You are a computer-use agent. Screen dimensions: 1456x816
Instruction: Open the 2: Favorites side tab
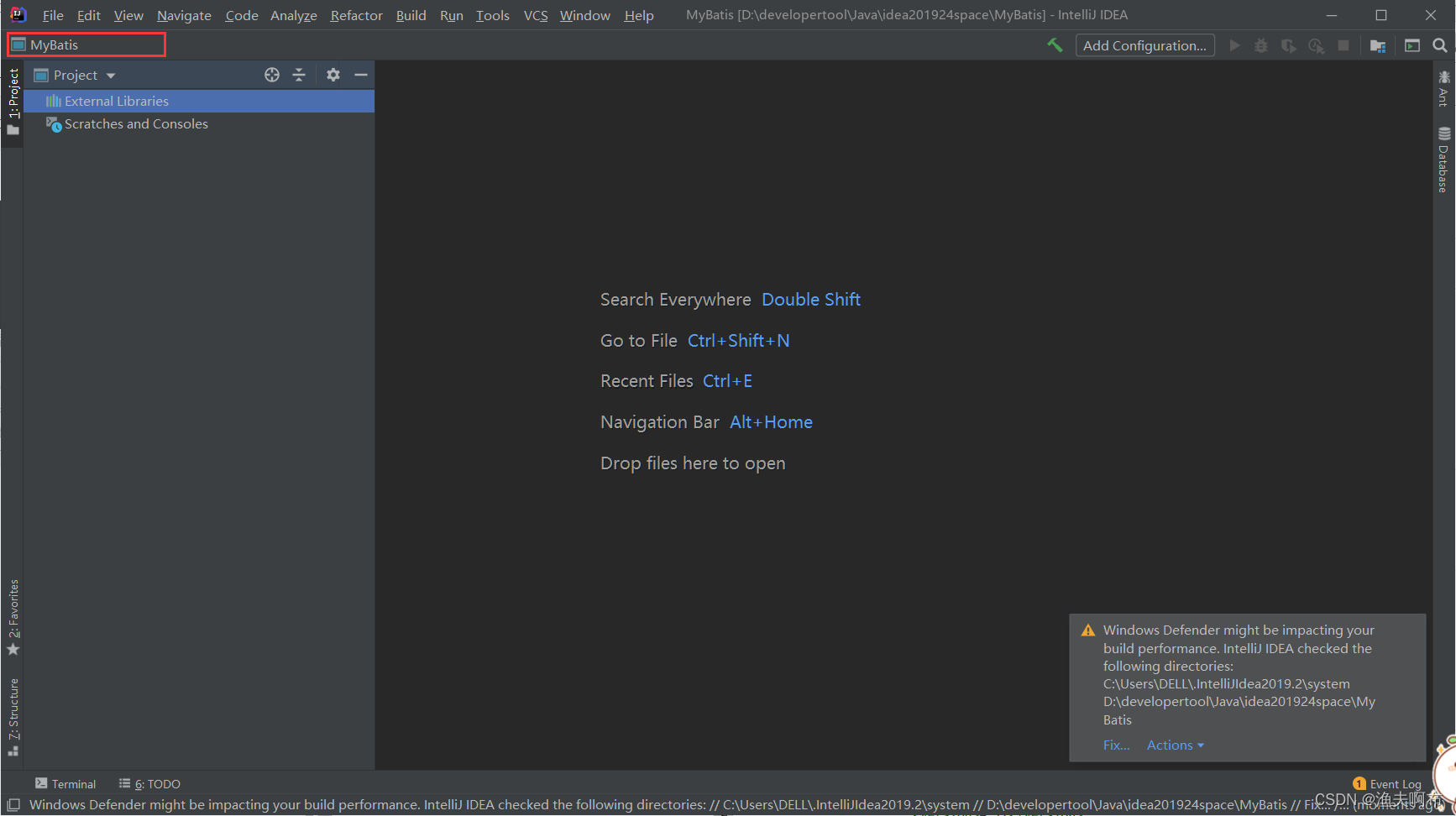tap(13, 617)
